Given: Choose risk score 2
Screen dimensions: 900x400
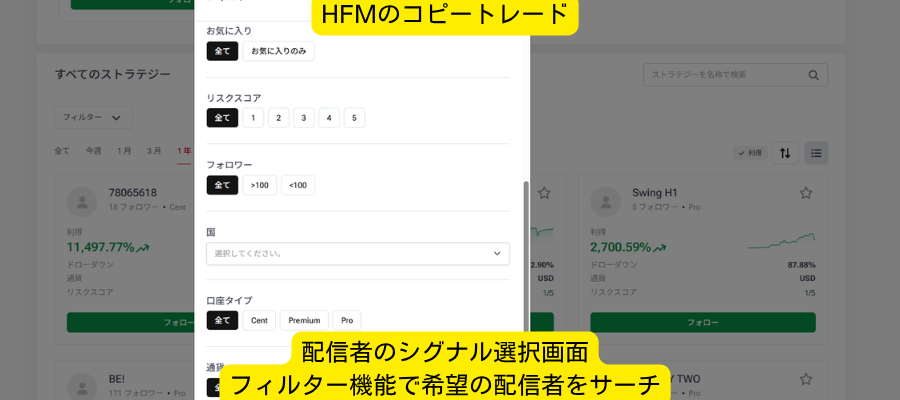Looking at the screenshot, I should [x=278, y=118].
